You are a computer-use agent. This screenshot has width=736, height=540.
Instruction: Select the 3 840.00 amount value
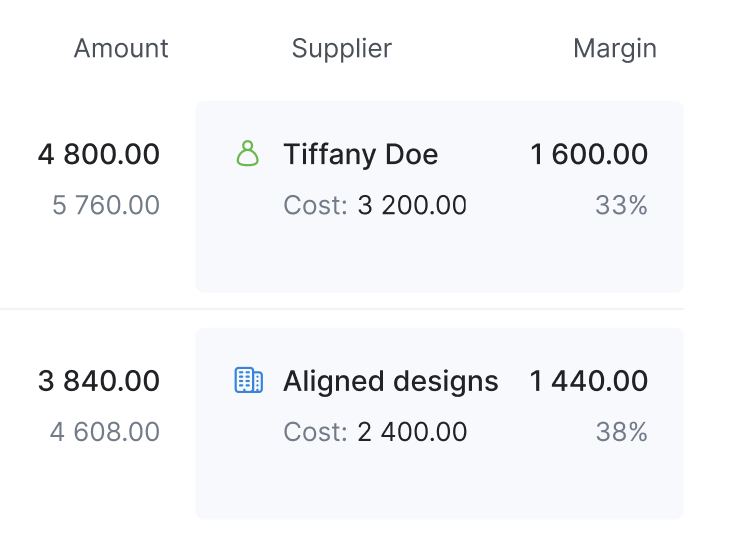click(99, 381)
